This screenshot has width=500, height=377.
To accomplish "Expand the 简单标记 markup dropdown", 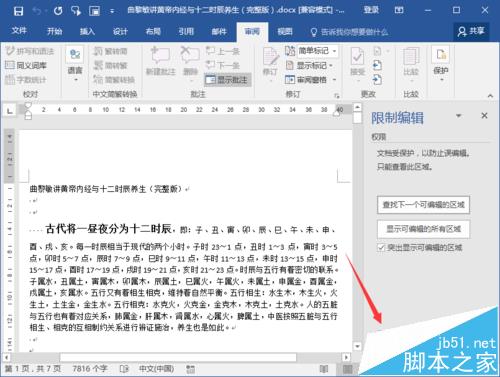I will point(334,51).
